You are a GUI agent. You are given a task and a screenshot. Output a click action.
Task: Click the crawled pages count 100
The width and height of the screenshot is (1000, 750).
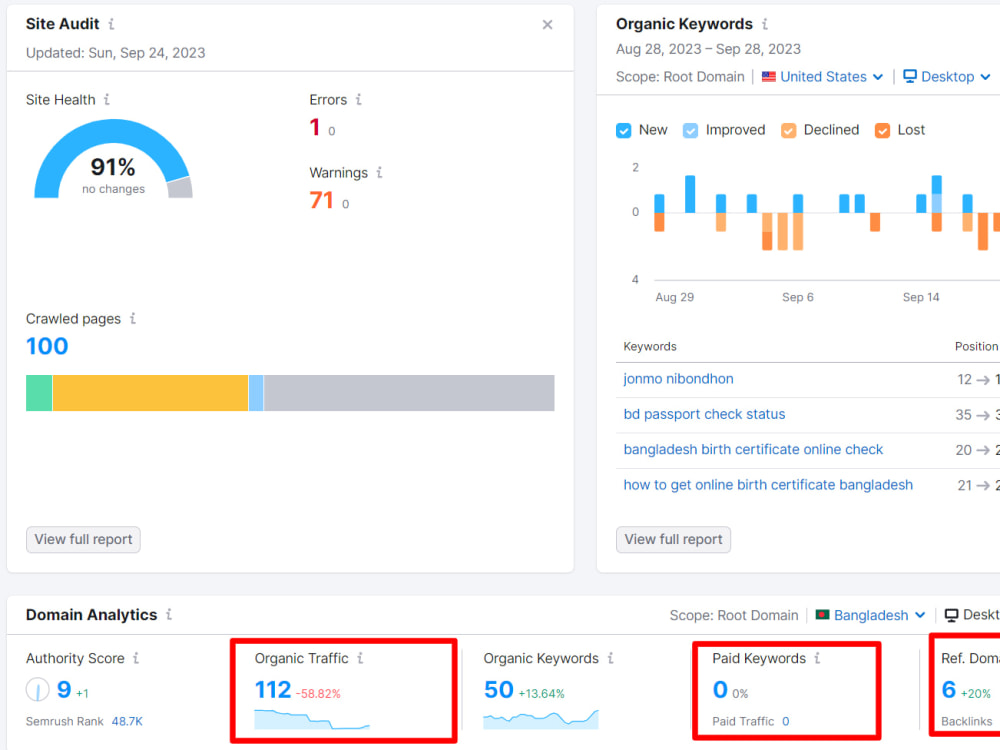pos(47,346)
